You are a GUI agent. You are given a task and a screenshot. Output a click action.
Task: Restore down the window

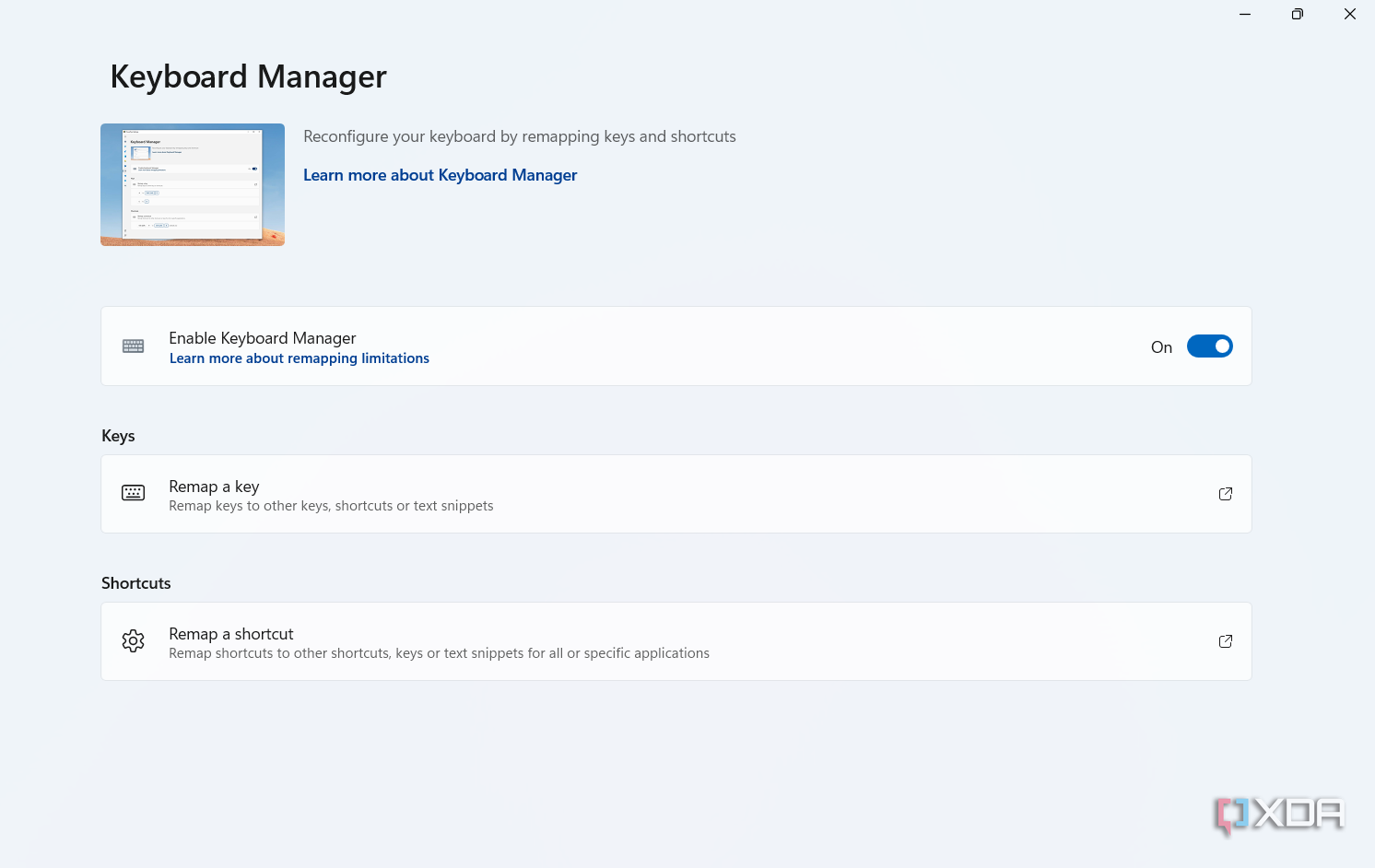coord(1298,14)
